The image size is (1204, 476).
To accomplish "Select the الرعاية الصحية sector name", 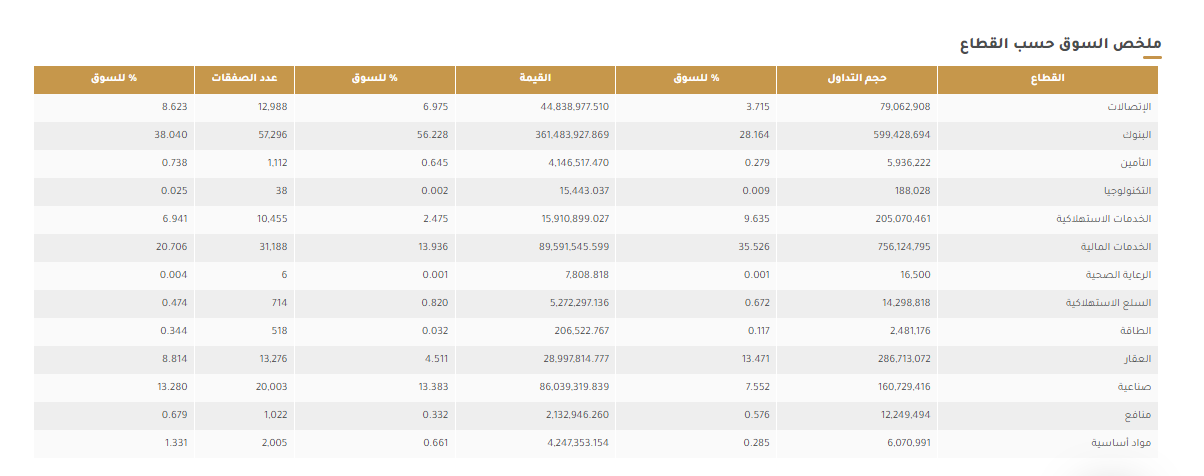I will tap(1121, 274).
